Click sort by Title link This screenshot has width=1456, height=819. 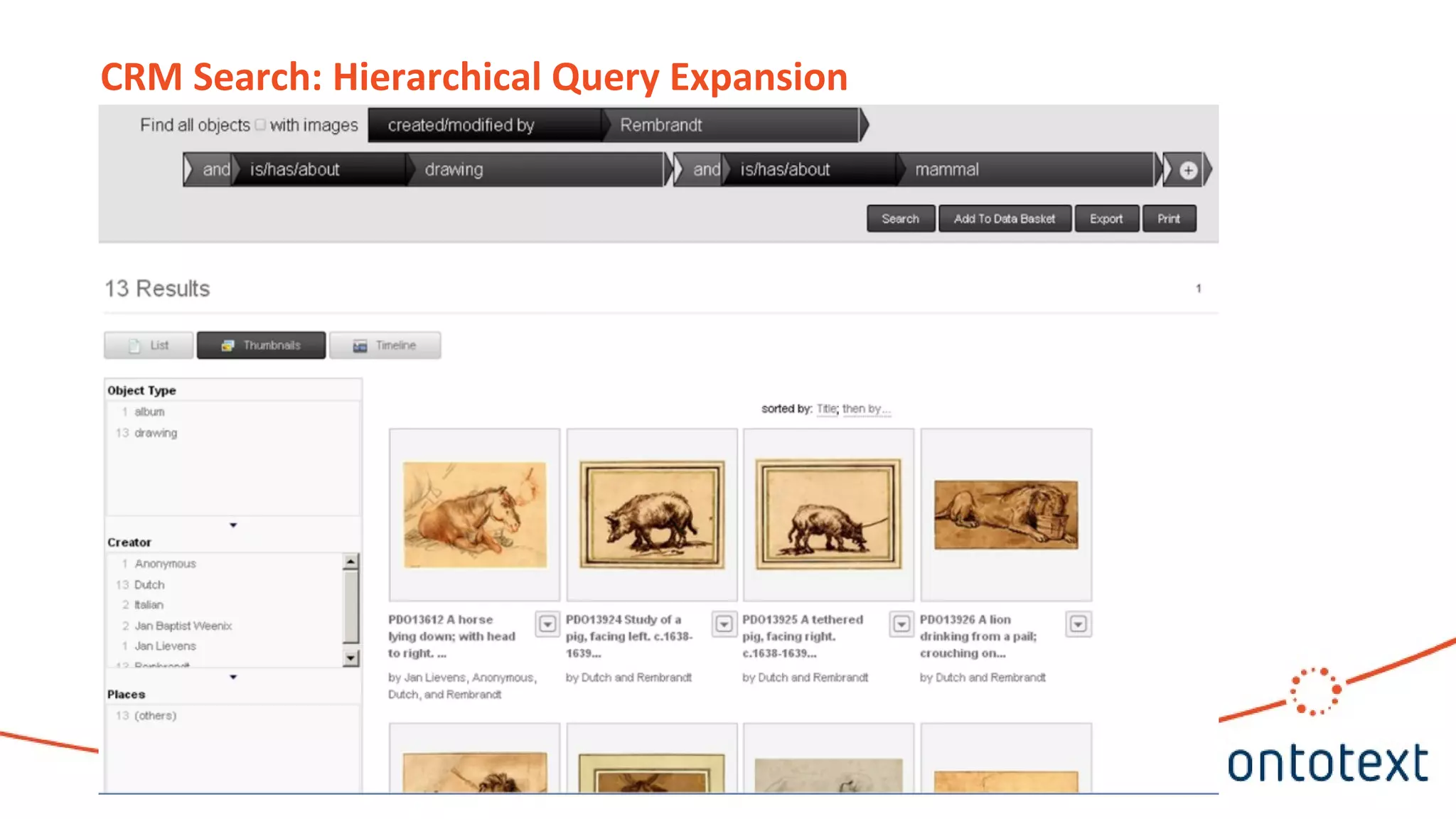coord(826,409)
